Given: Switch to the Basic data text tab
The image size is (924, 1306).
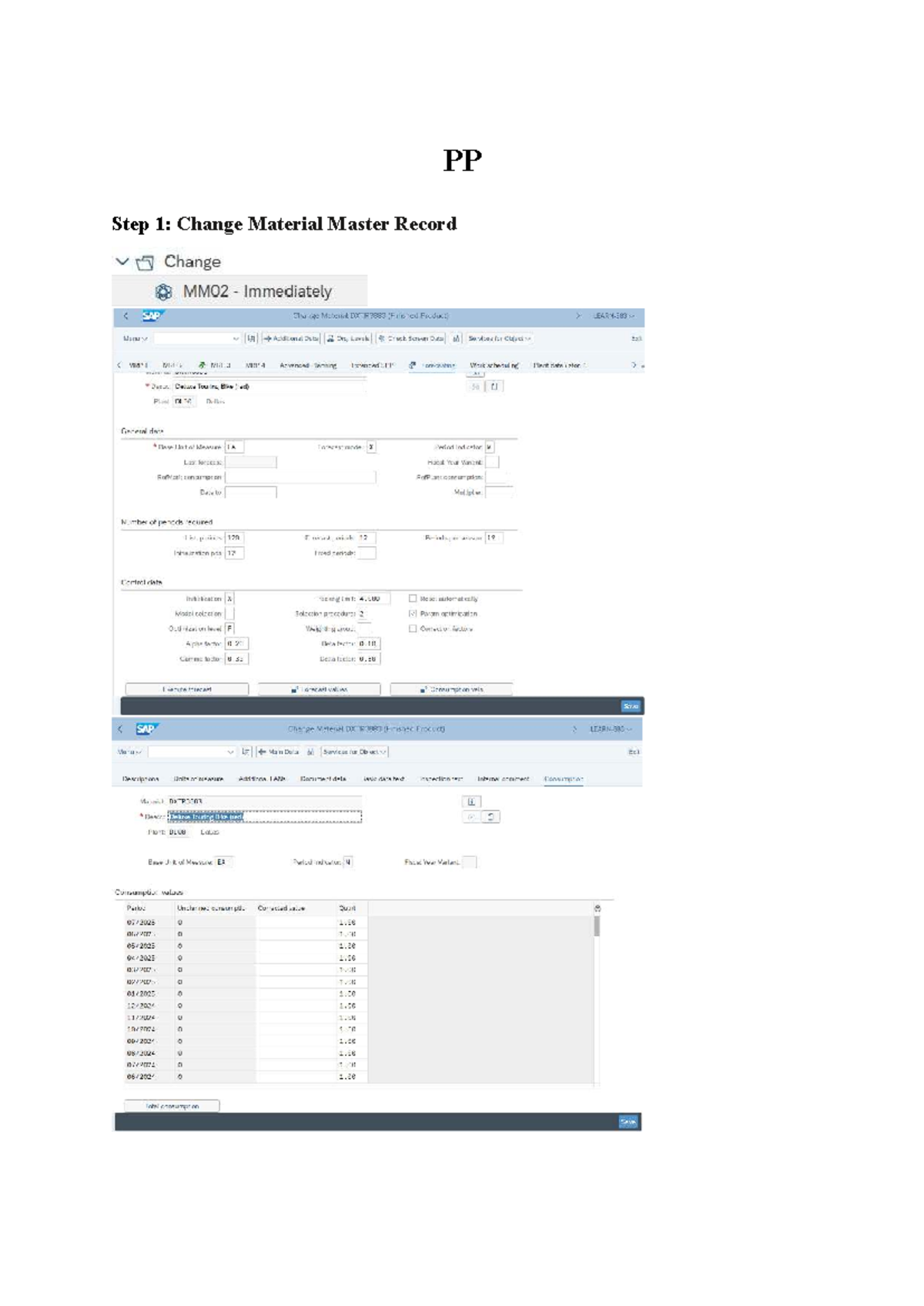Looking at the screenshot, I should (383, 779).
